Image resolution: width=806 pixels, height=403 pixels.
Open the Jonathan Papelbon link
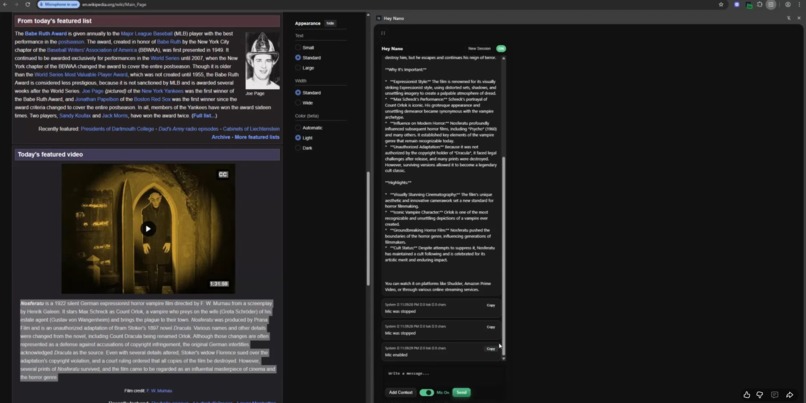pos(96,99)
